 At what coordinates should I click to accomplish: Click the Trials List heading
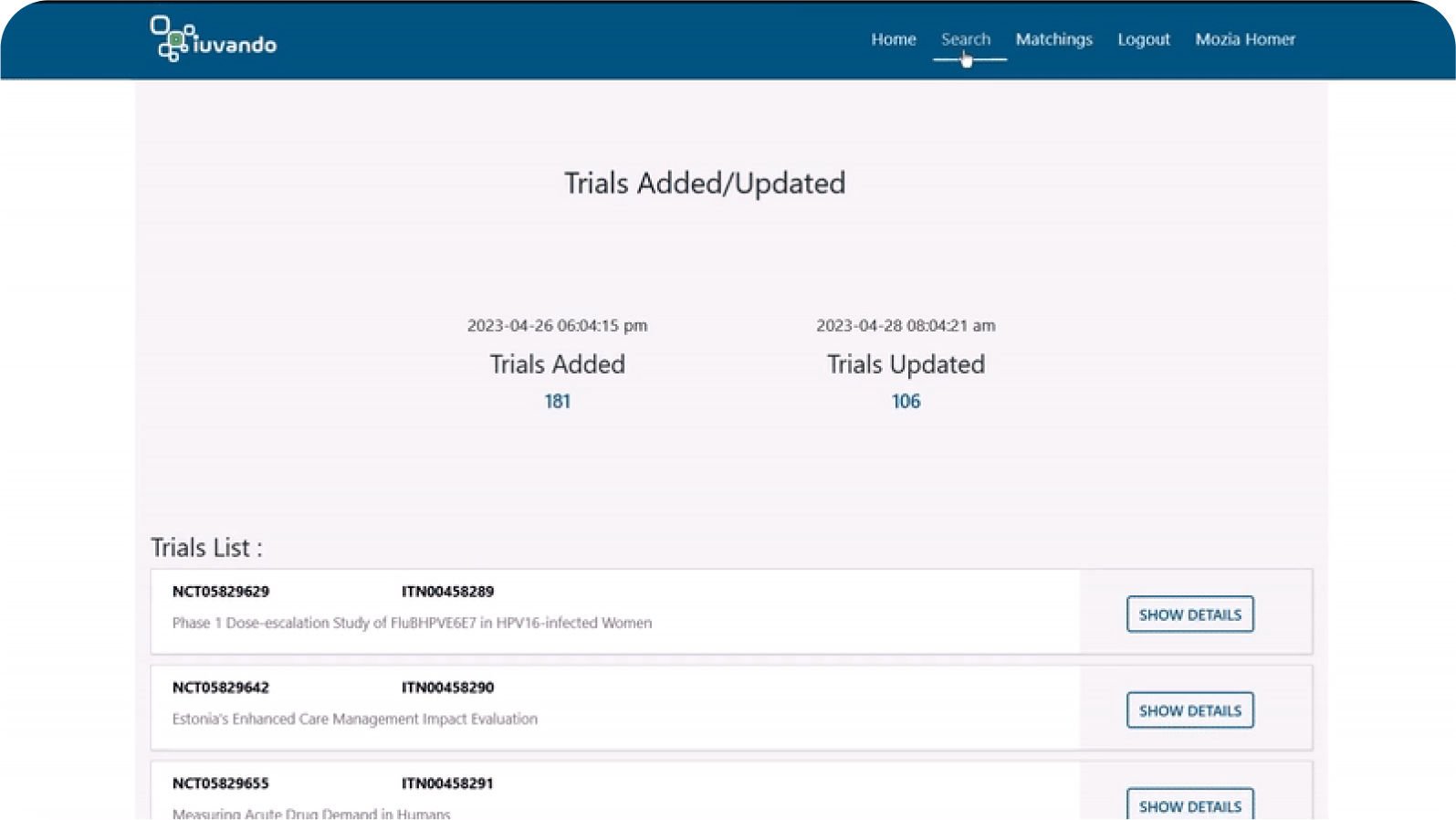(x=206, y=548)
